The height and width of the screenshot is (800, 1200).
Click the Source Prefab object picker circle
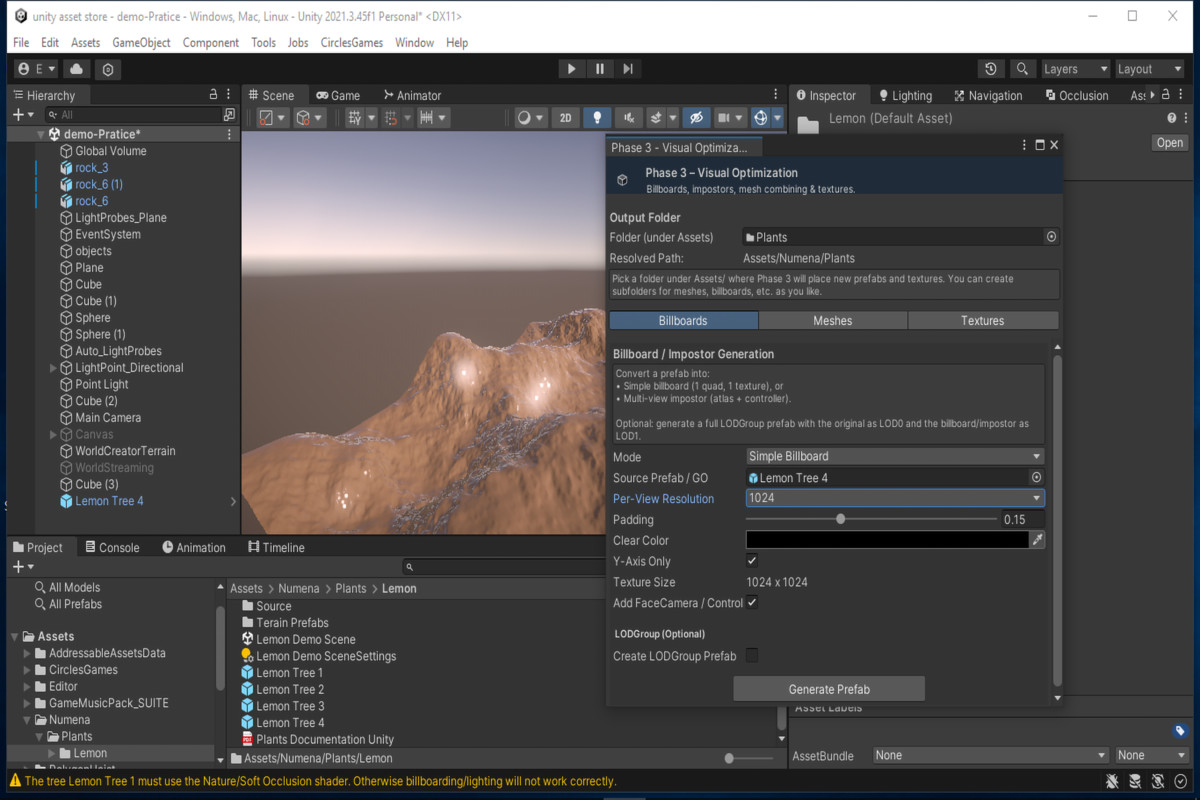1037,477
